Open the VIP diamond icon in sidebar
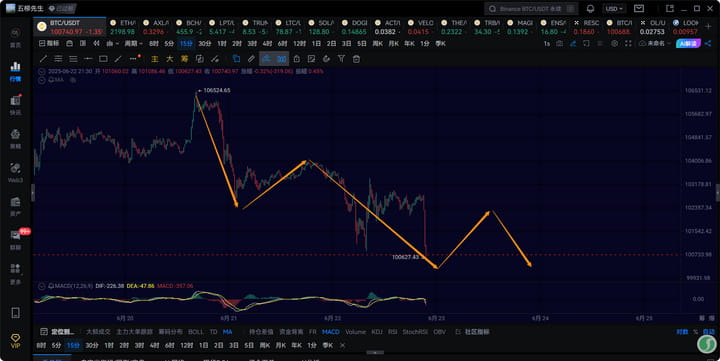 (15, 340)
